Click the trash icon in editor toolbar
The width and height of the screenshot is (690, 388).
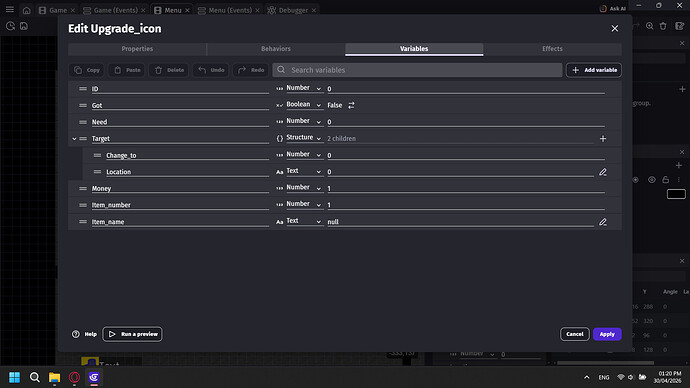click(663, 26)
